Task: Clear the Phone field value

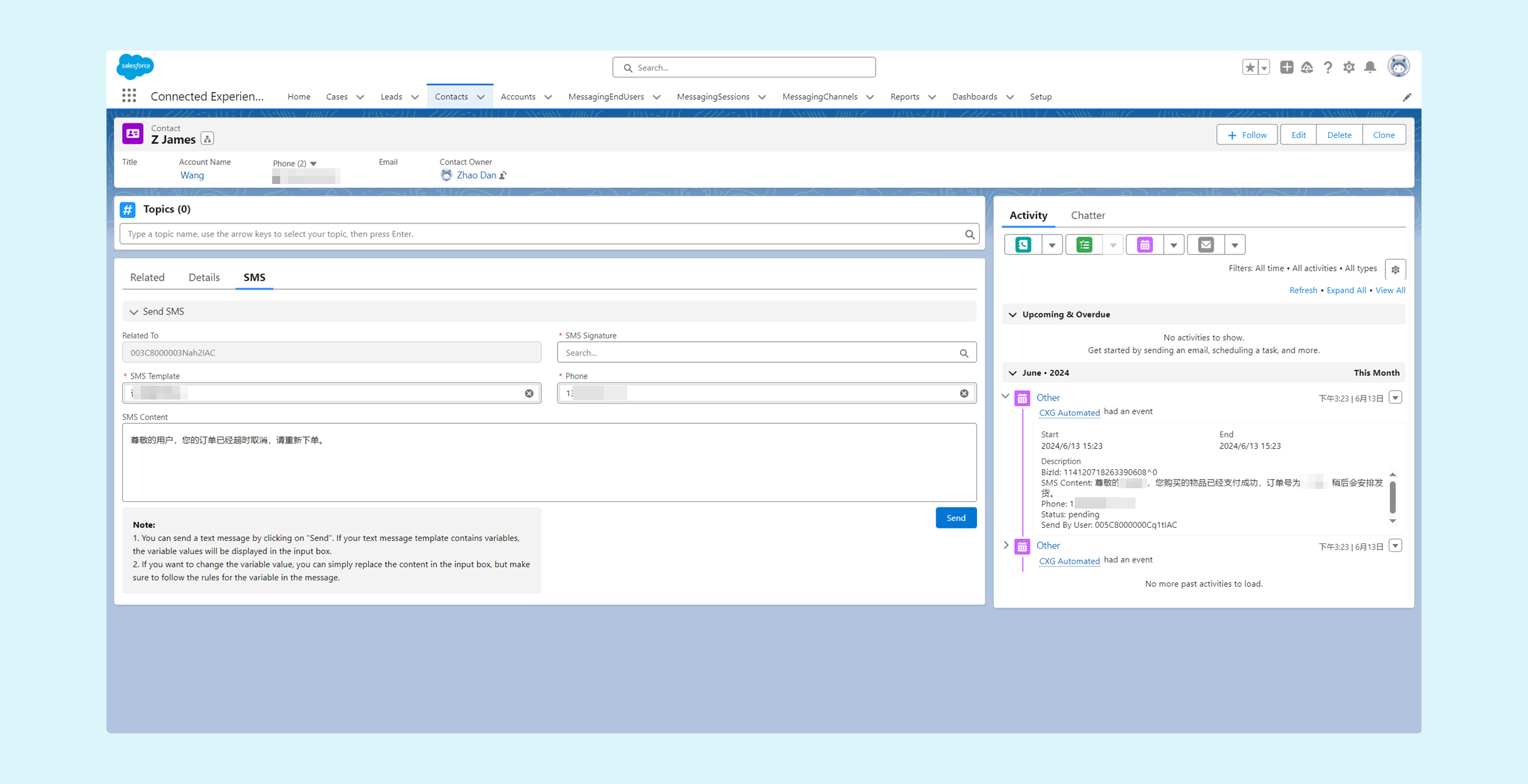Action: click(x=964, y=393)
